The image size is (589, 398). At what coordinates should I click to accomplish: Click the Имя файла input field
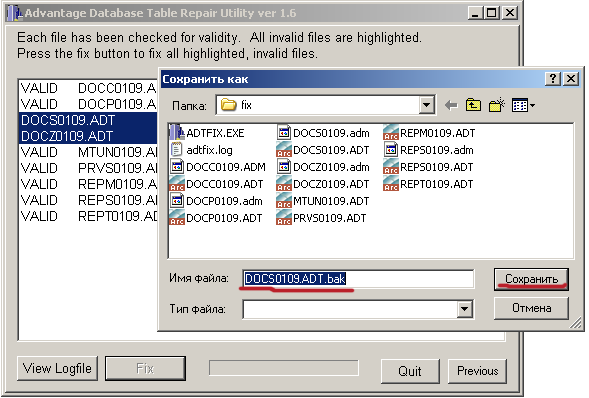pyautogui.click(x=358, y=279)
